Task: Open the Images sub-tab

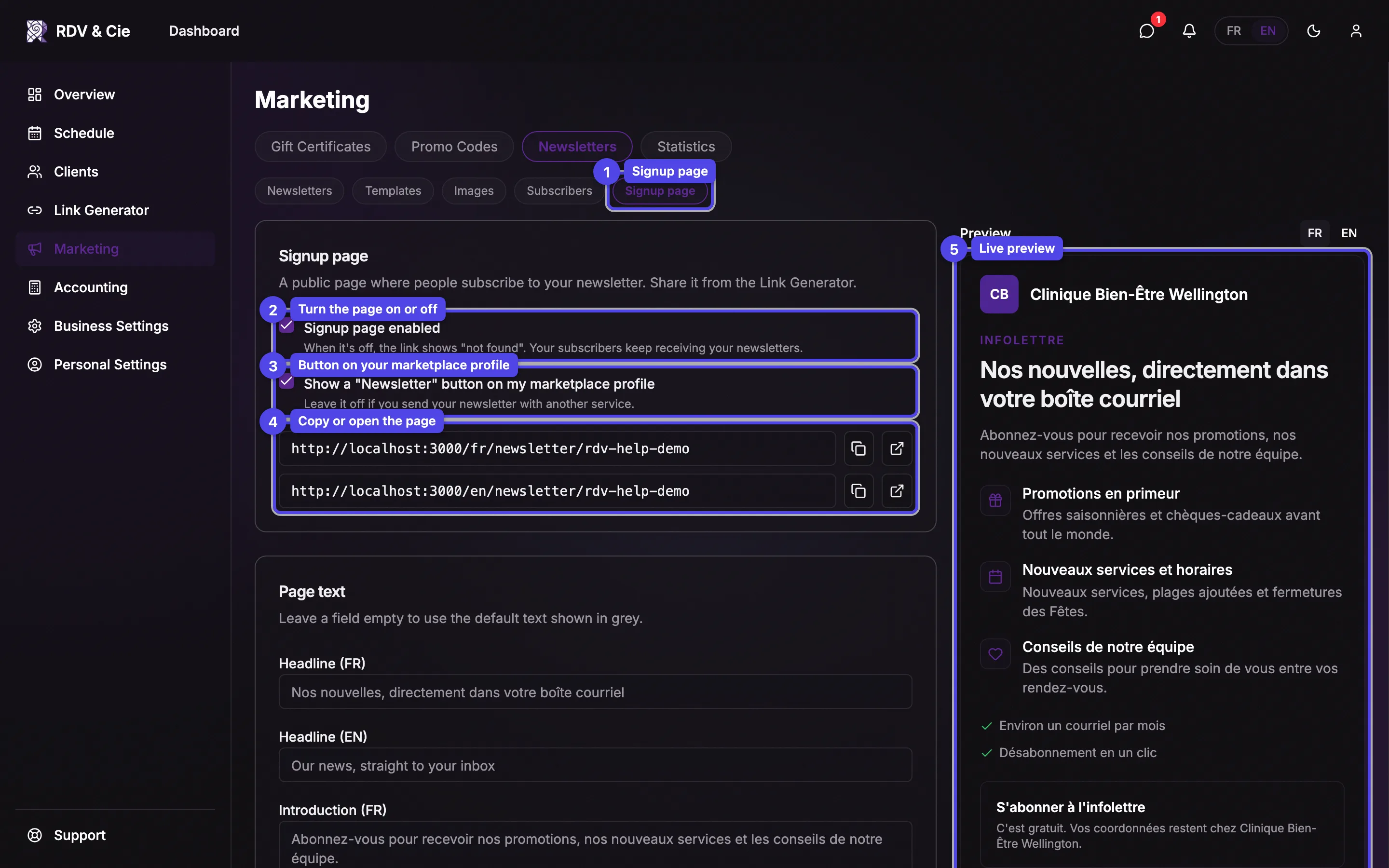Action: point(474,190)
